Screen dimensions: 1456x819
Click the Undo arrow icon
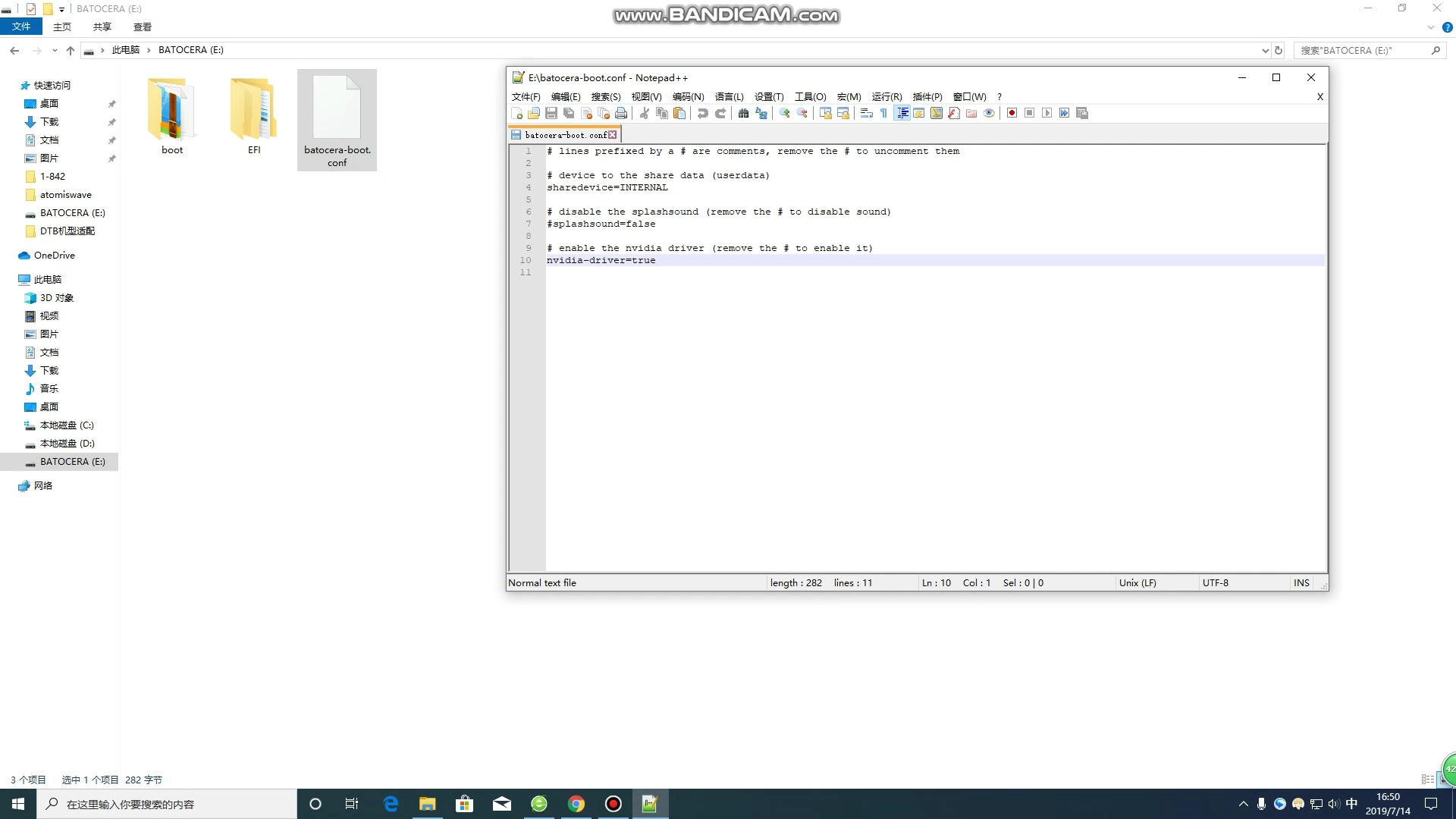(703, 113)
